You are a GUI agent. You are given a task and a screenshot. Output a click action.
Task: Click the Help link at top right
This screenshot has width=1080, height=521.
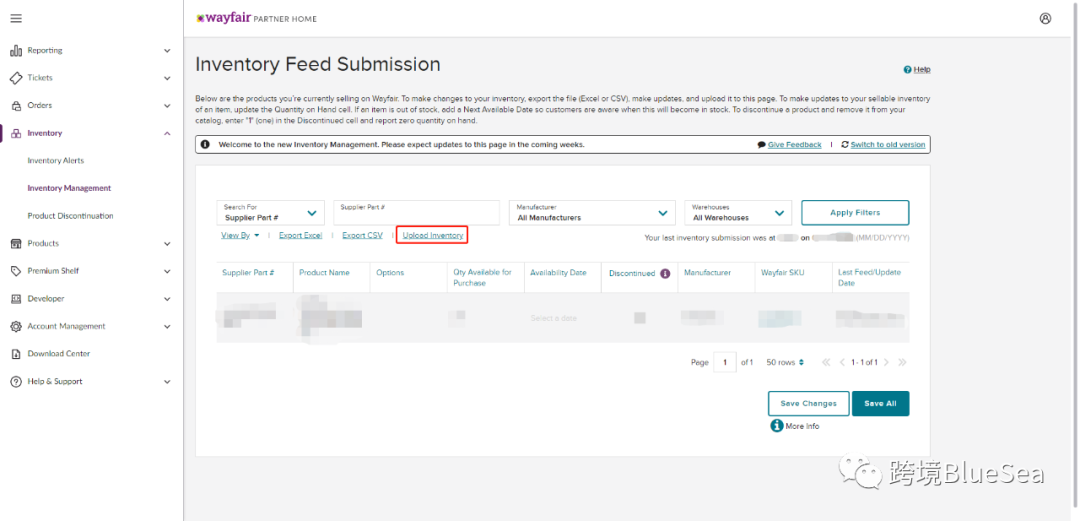click(x=922, y=70)
